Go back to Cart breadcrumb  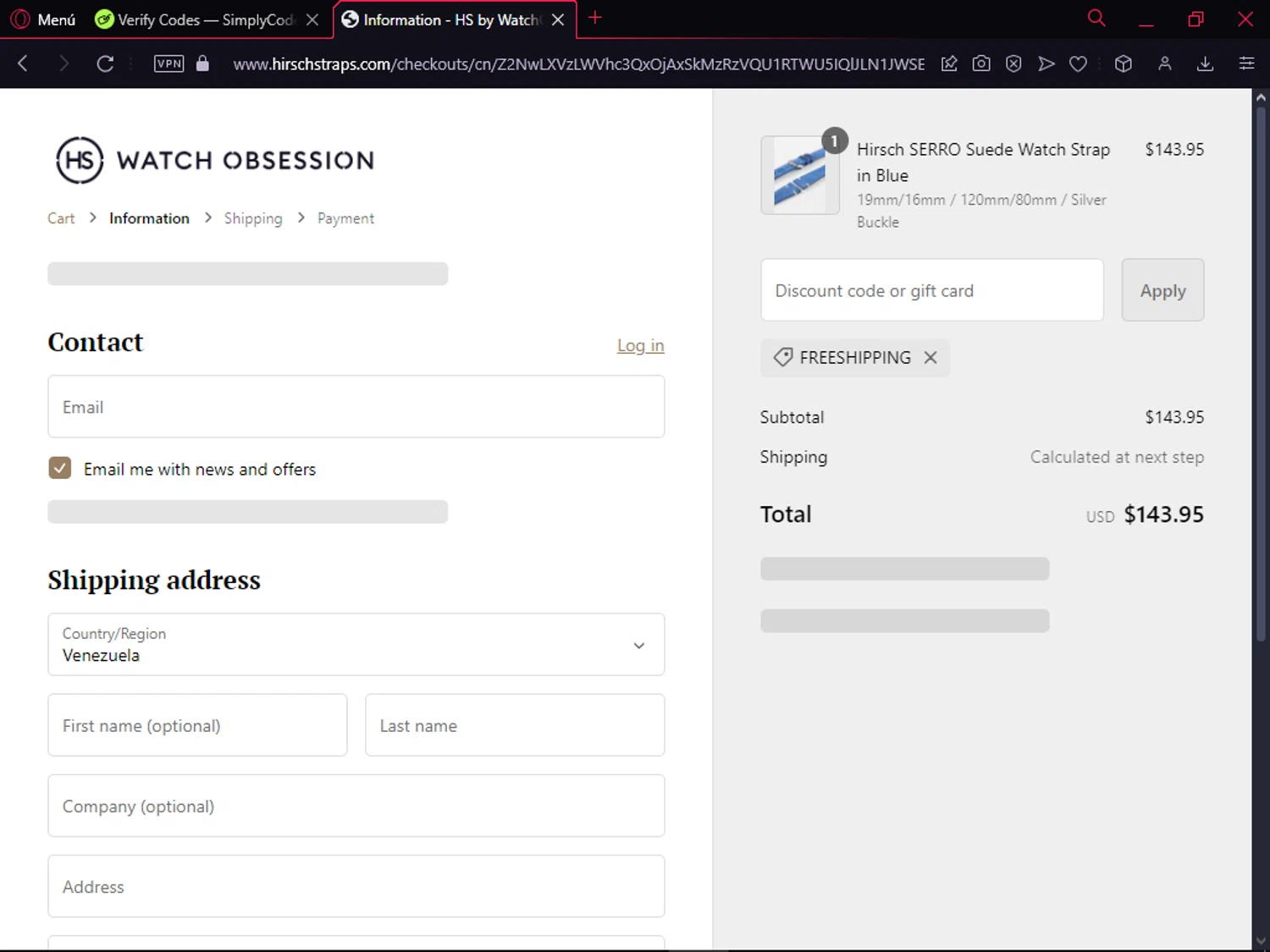(x=61, y=218)
